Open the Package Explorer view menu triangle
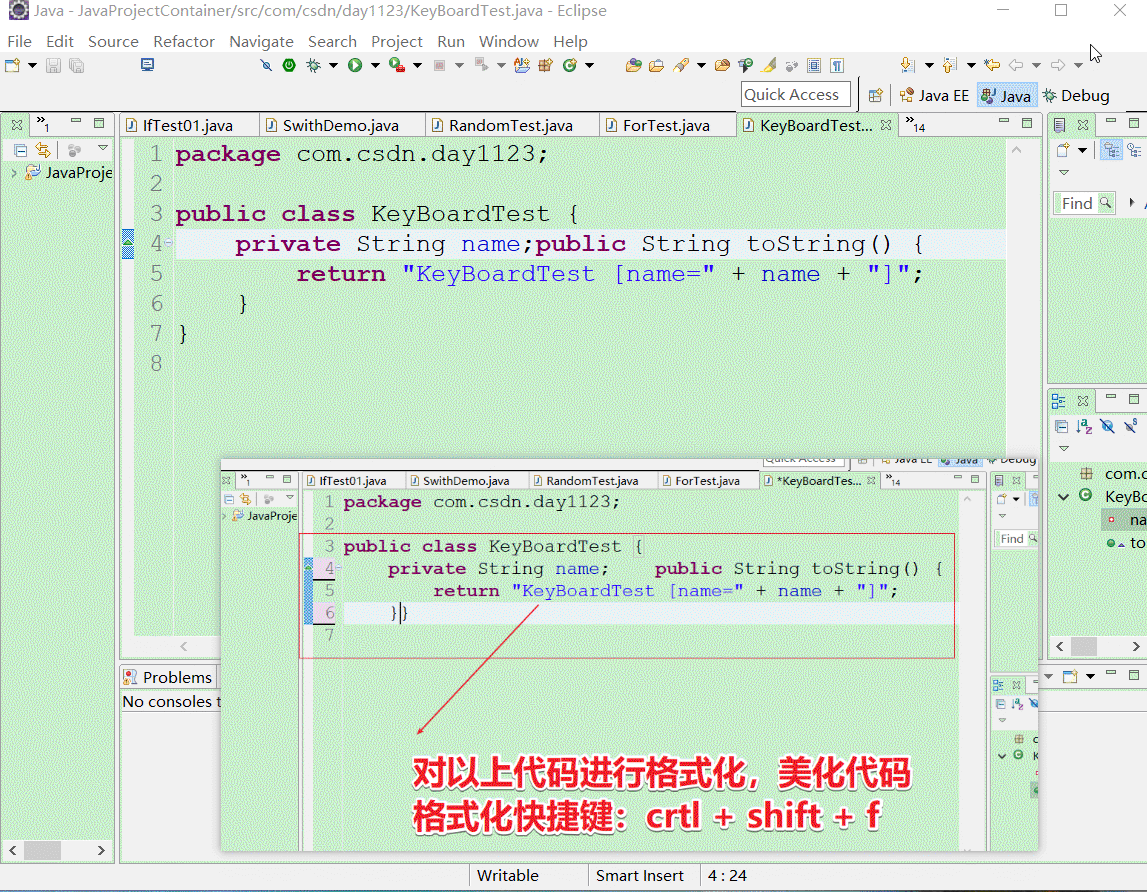The height and width of the screenshot is (892, 1147). 103,149
